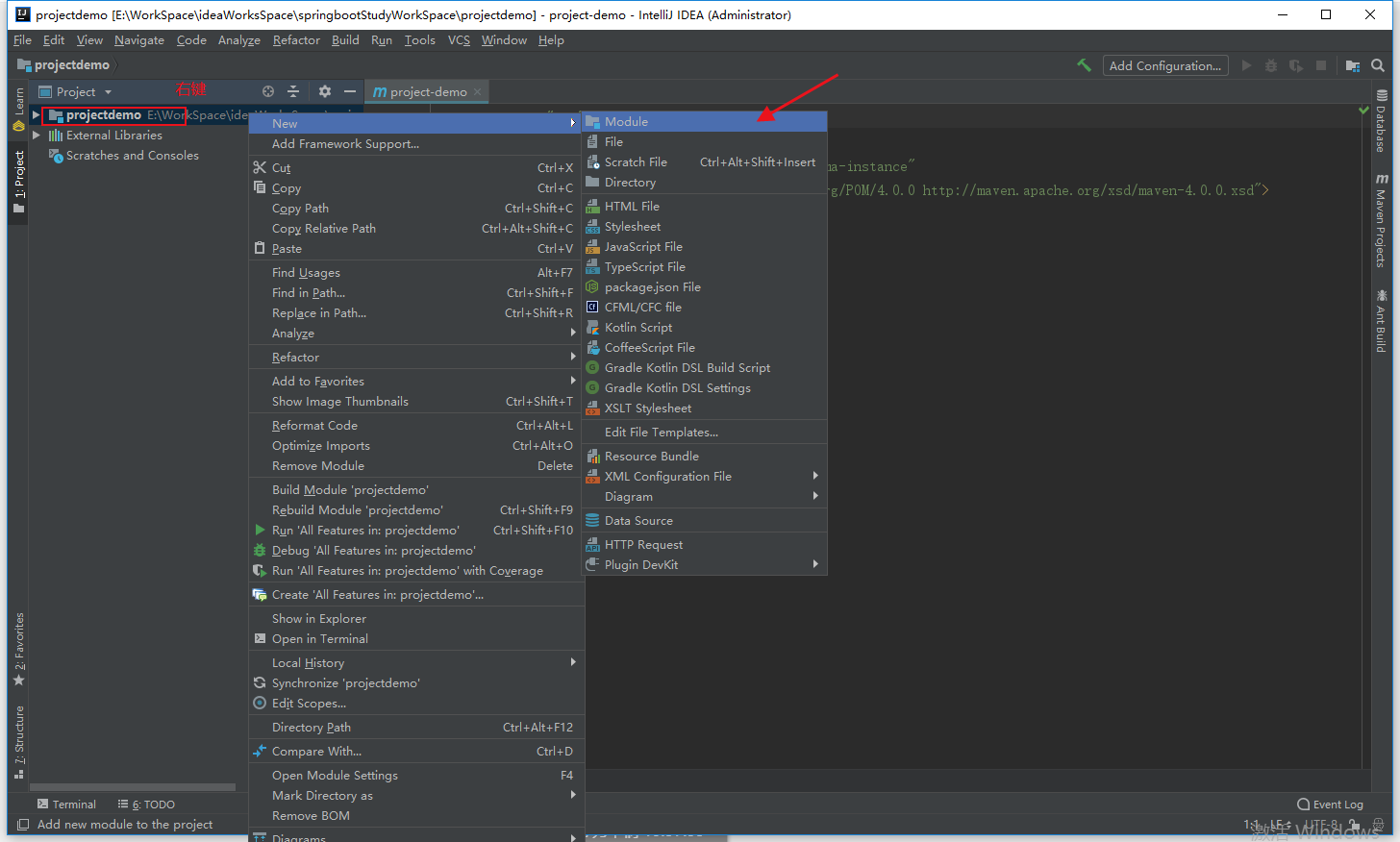Expand the Diagram submenu
The image size is (1400, 842).
pyautogui.click(x=705, y=497)
